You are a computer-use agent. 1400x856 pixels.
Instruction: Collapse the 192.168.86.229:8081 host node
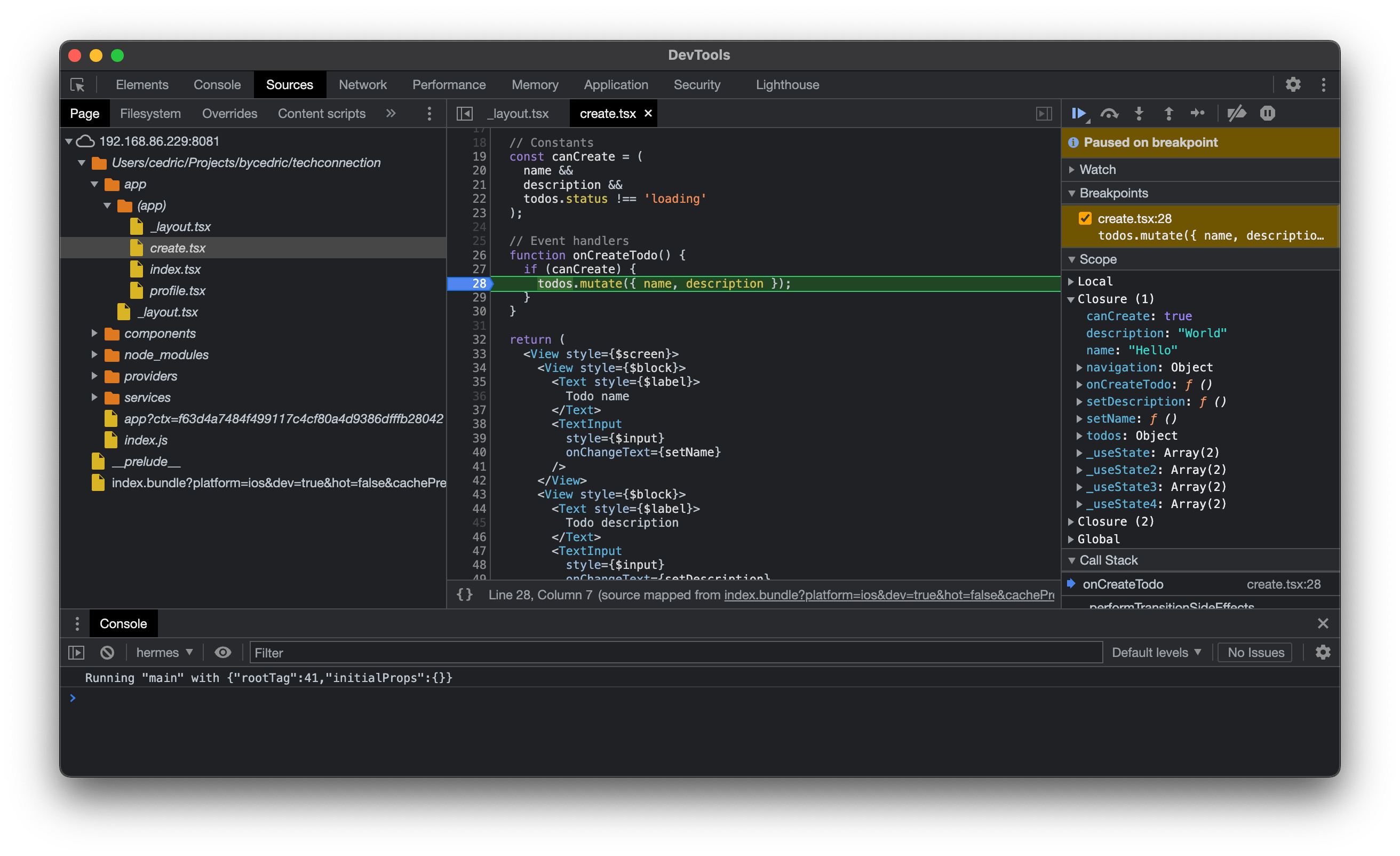click(69, 141)
